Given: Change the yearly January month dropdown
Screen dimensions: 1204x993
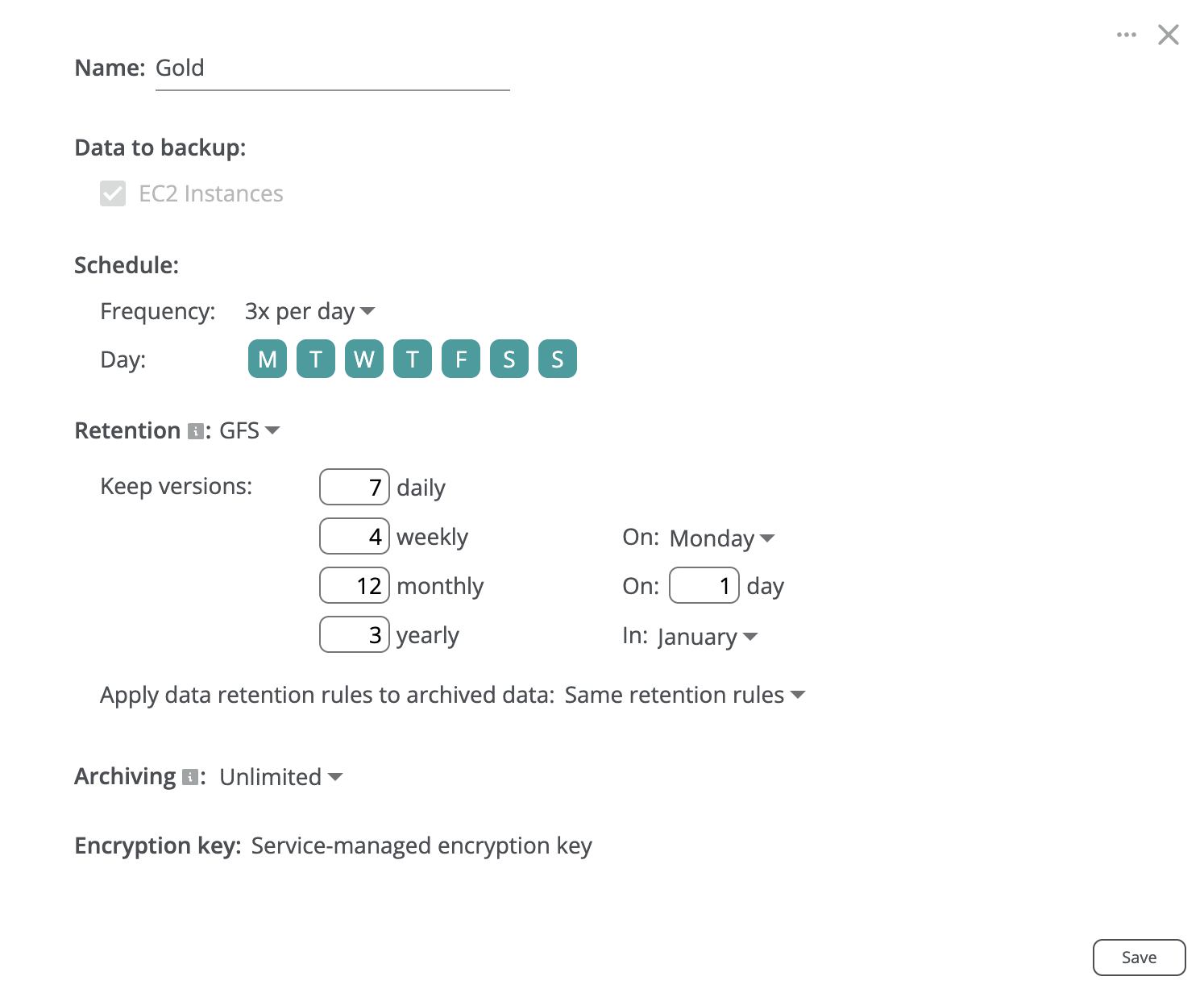Looking at the screenshot, I should 708,637.
